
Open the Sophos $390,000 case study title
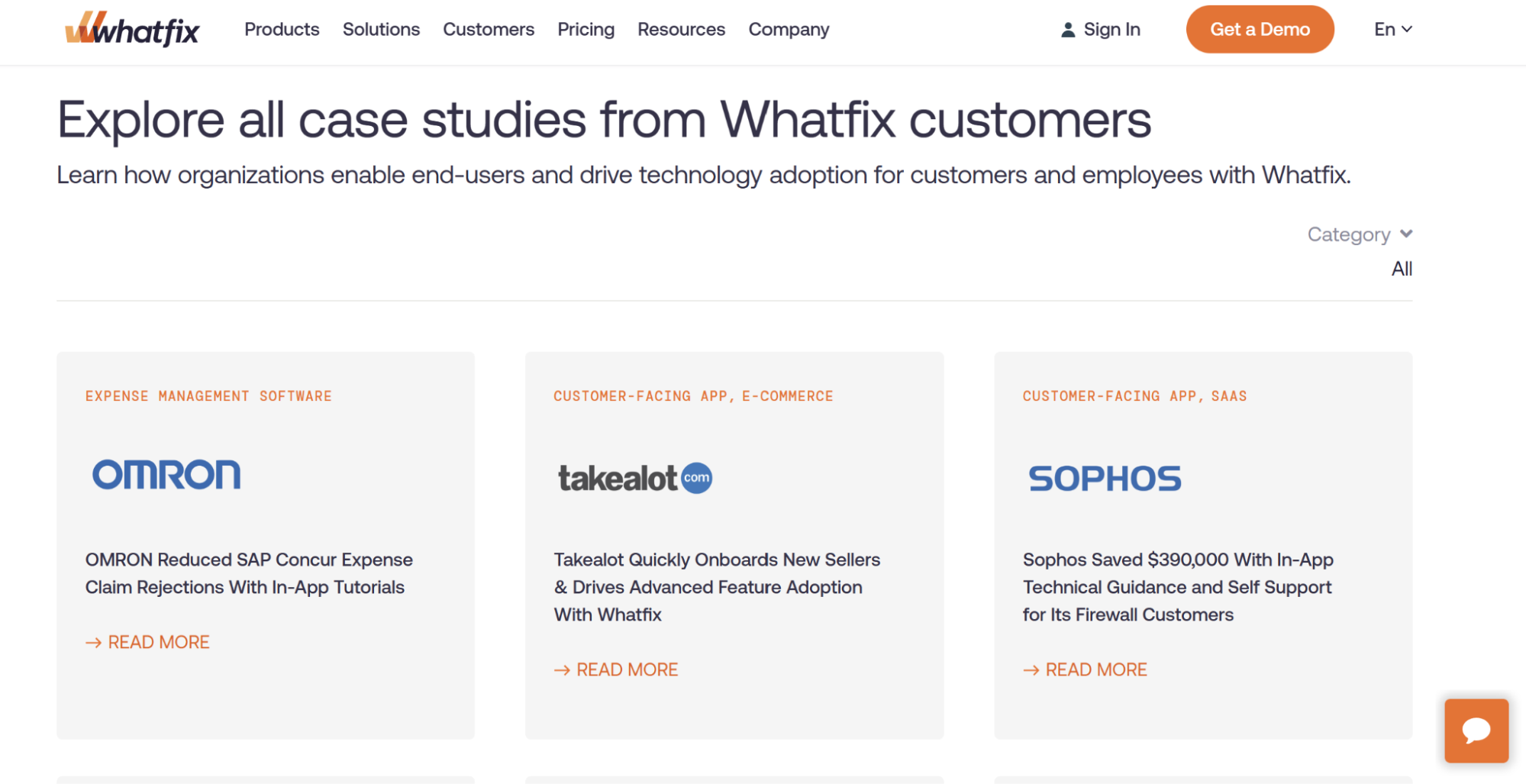coord(1177,587)
